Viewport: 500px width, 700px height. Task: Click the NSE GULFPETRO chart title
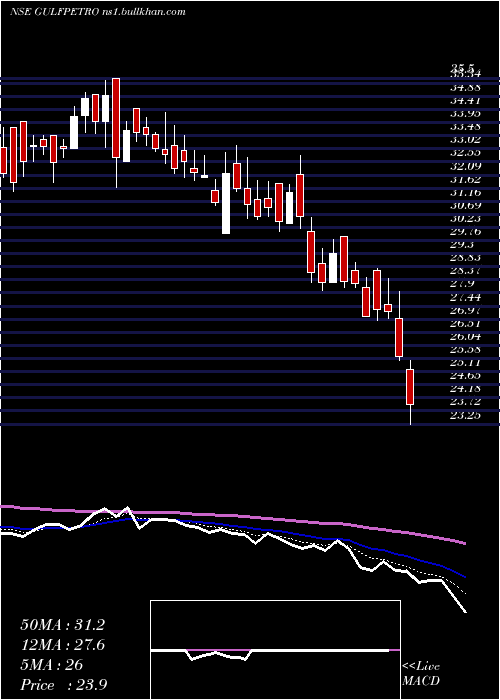click(53, 12)
